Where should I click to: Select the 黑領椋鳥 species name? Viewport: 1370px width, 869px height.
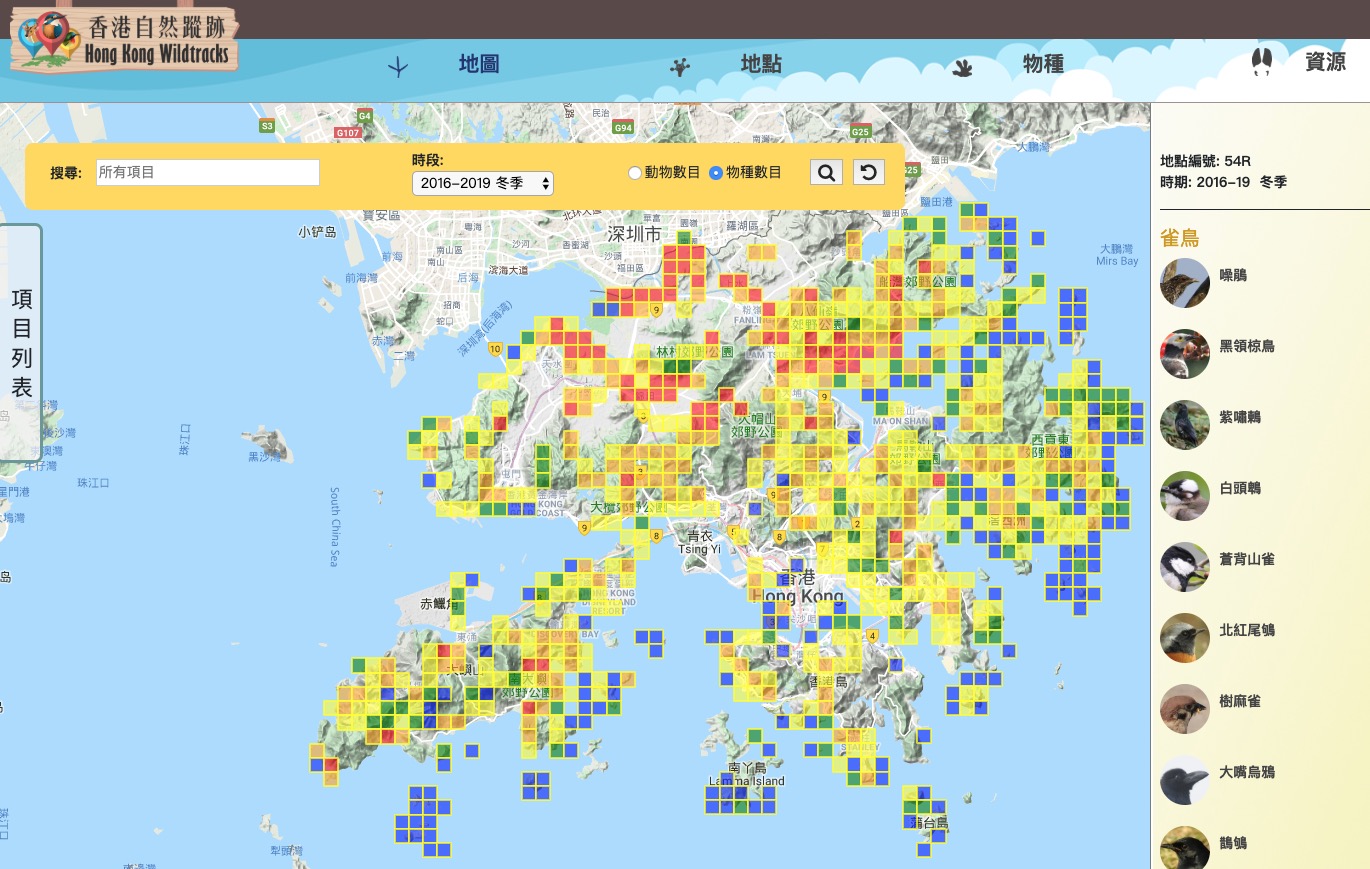(1246, 346)
